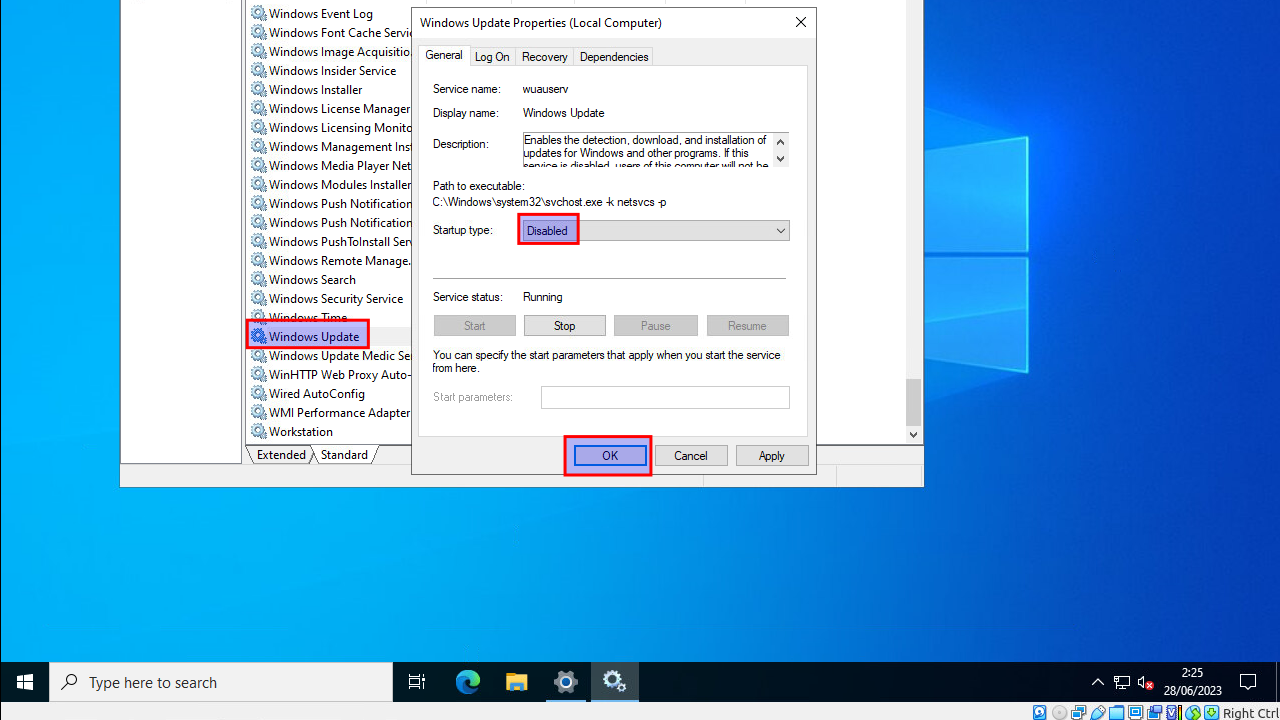Screen dimensions: 1280x720
Task: Click the Apply button
Action: pos(772,456)
